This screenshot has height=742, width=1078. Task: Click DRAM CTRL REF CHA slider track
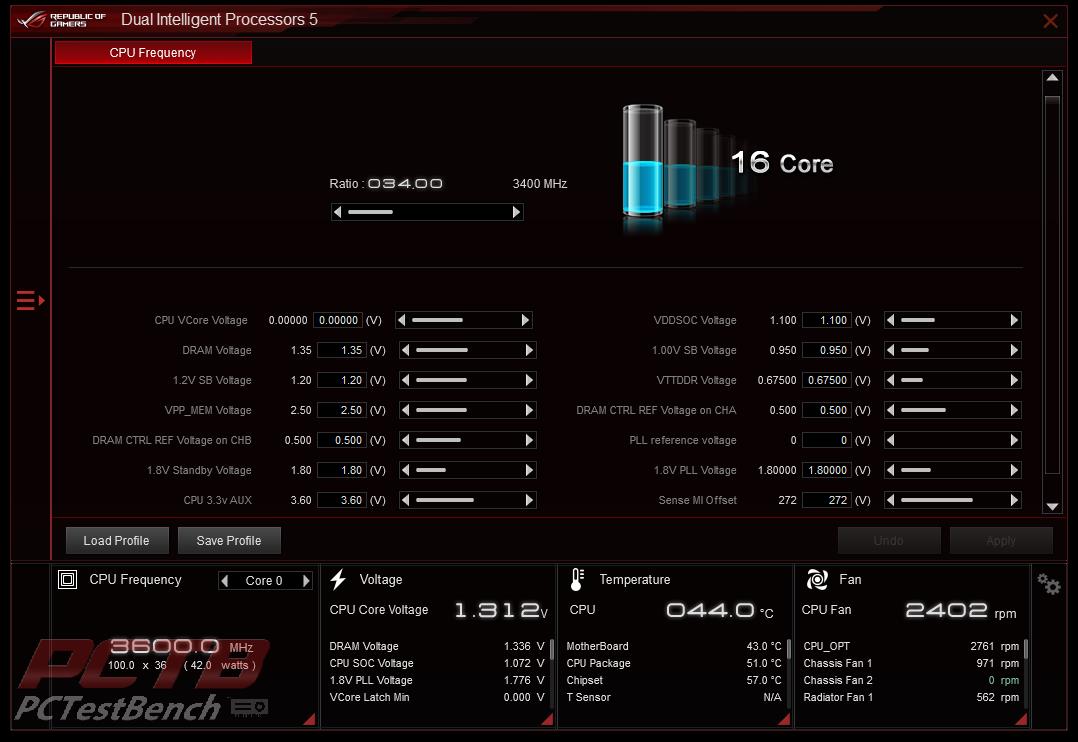point(952,410)
